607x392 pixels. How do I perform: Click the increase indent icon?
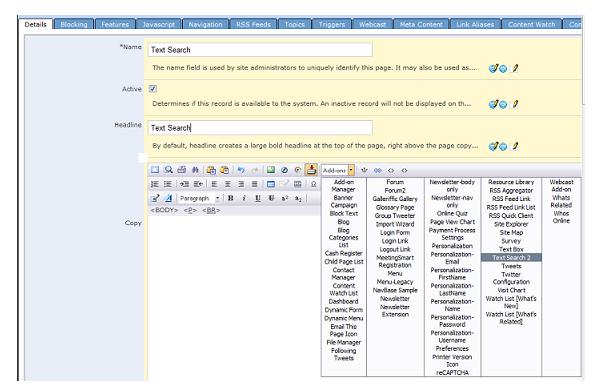tap(184, 184)
